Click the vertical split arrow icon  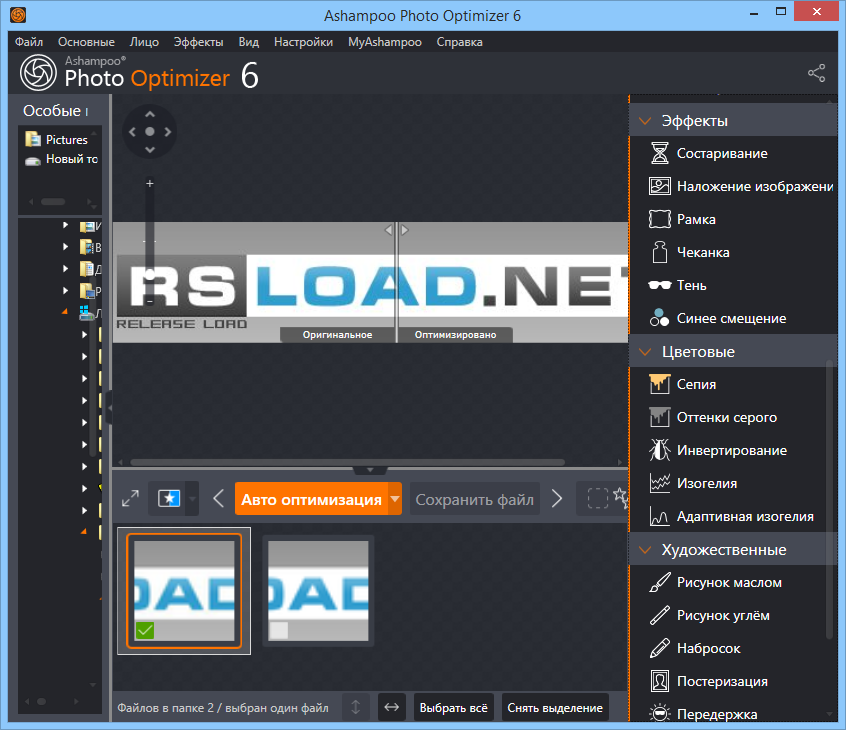click(356, 707)
